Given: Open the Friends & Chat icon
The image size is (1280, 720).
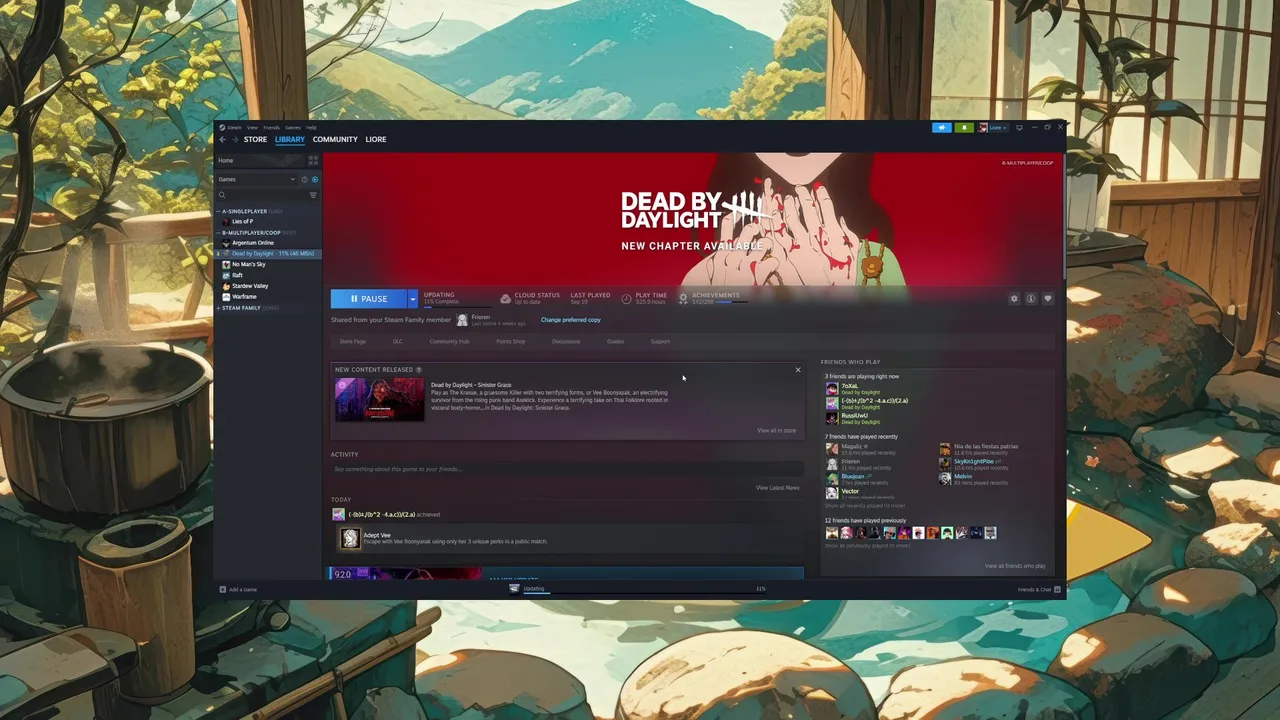Looking at the screenshot, I should [1057, 589].
